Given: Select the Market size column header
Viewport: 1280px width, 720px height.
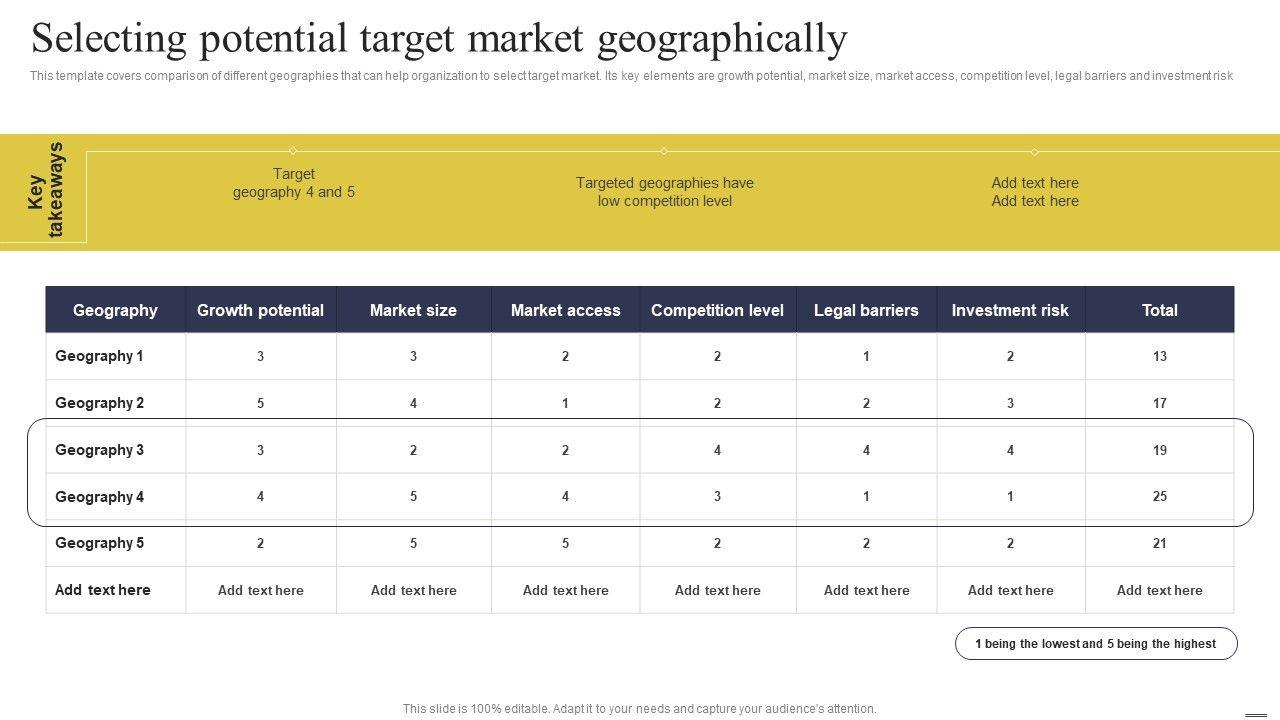Looking at the screenshot, I should [413, 310].
